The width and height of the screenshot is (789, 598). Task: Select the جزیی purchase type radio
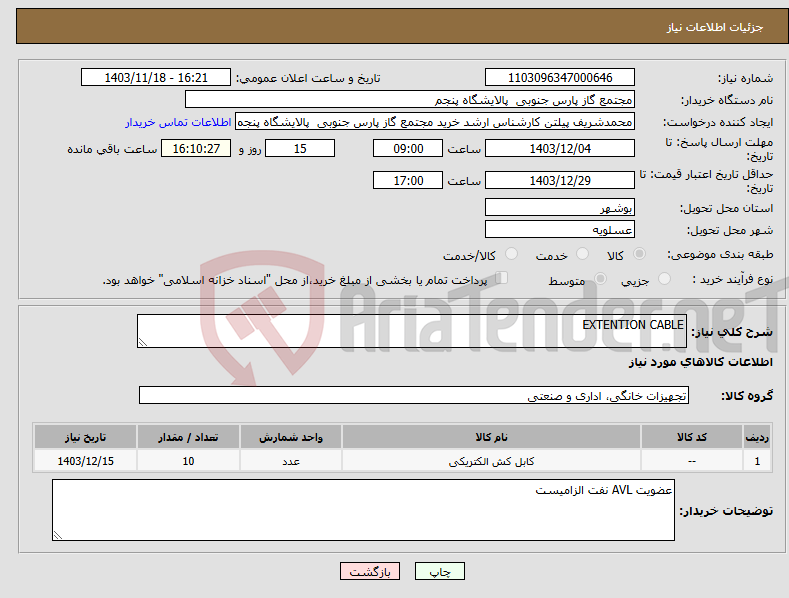[664, 278]
